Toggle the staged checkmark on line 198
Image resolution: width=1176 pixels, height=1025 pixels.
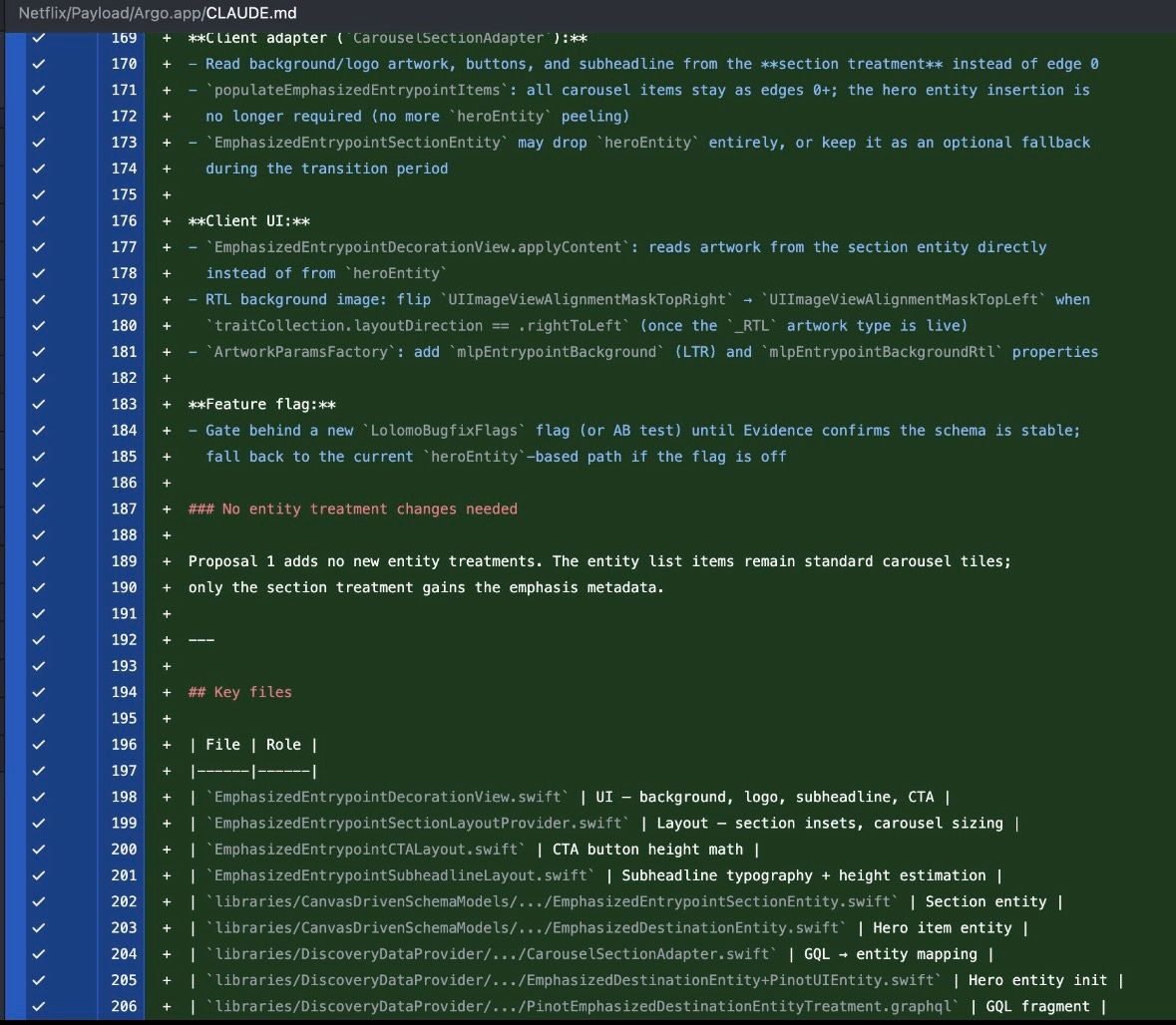(x=39, y=797)
